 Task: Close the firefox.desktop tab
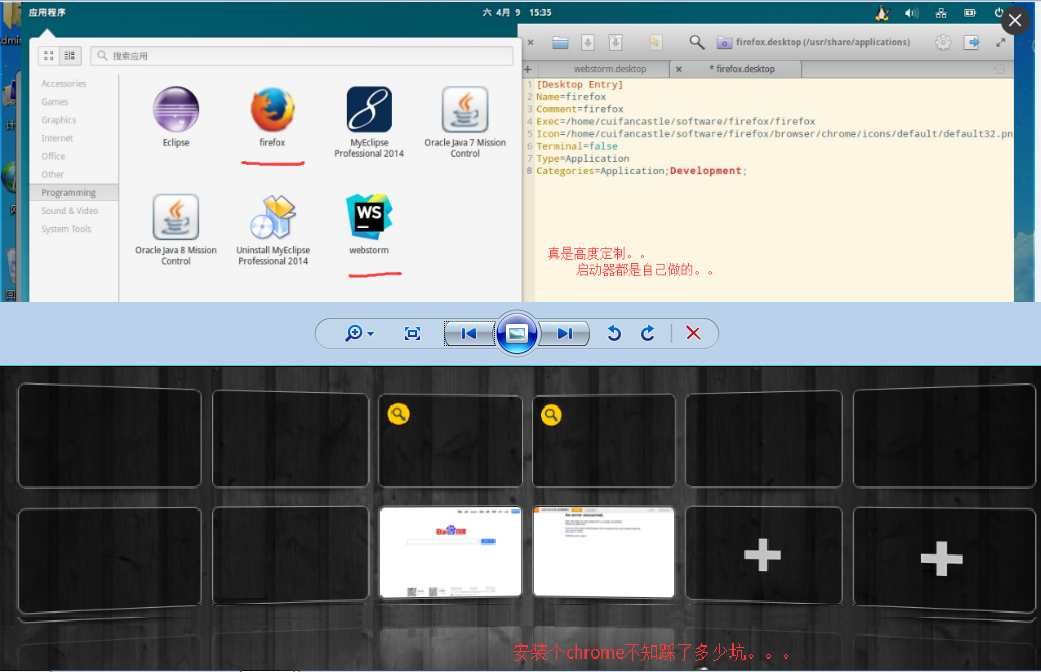[679, 69]
